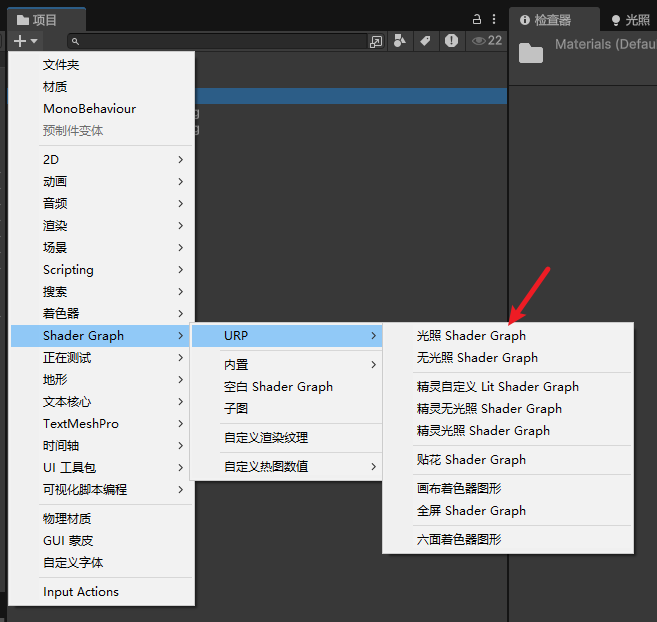Select 材质 in the create menu
Screen dimensions: 657x622
[101, 87]
